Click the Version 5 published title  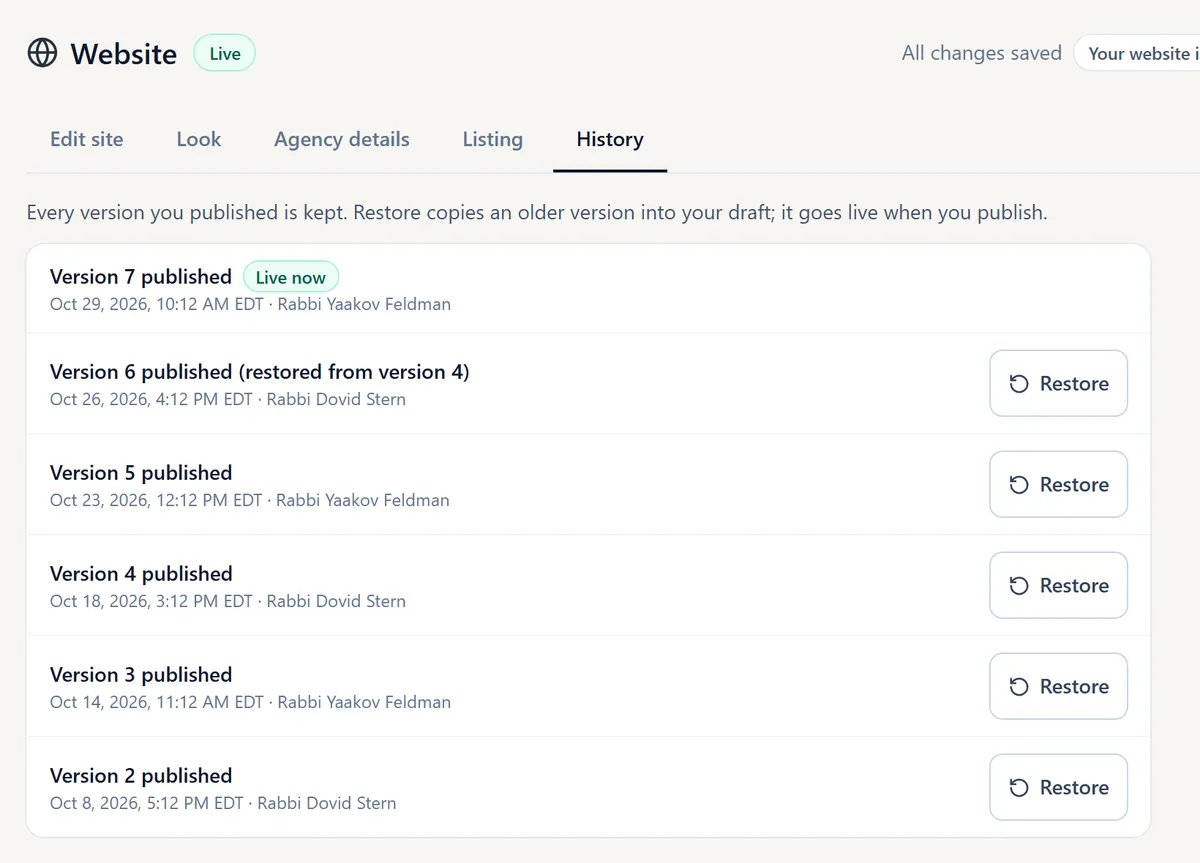[141, 473]
